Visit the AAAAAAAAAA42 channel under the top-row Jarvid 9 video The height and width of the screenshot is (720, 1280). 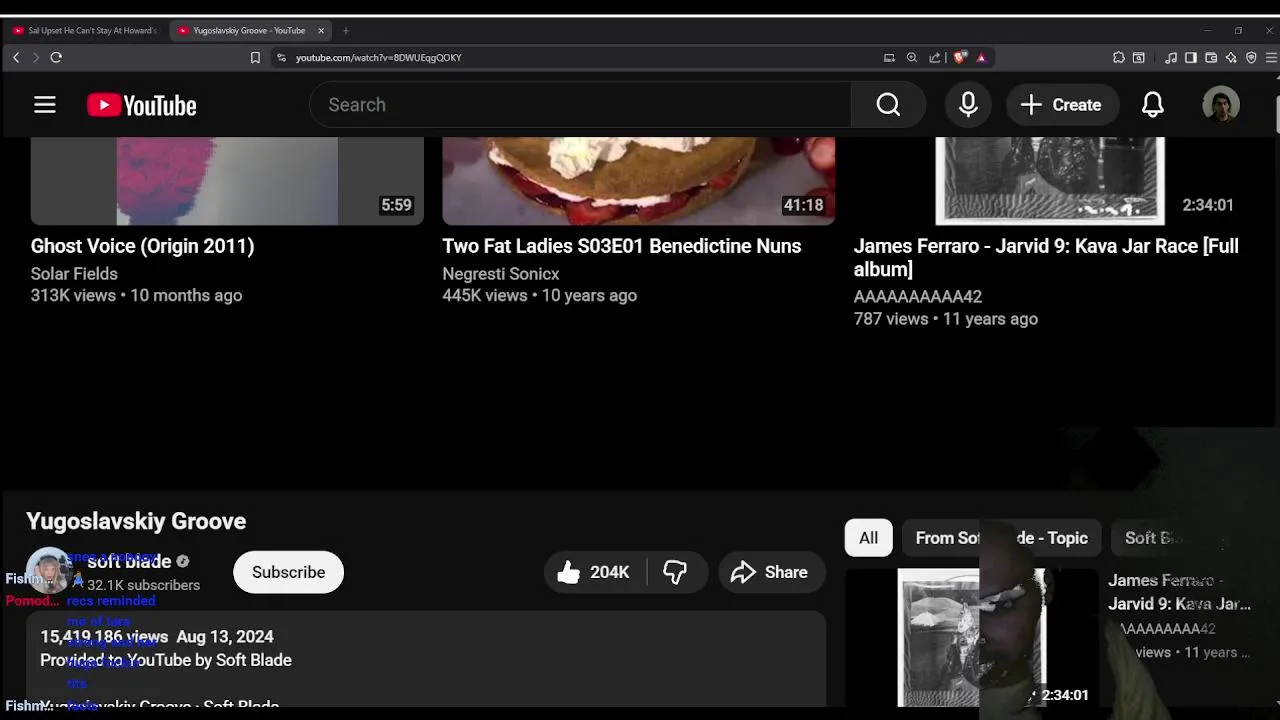click(918, 297)
